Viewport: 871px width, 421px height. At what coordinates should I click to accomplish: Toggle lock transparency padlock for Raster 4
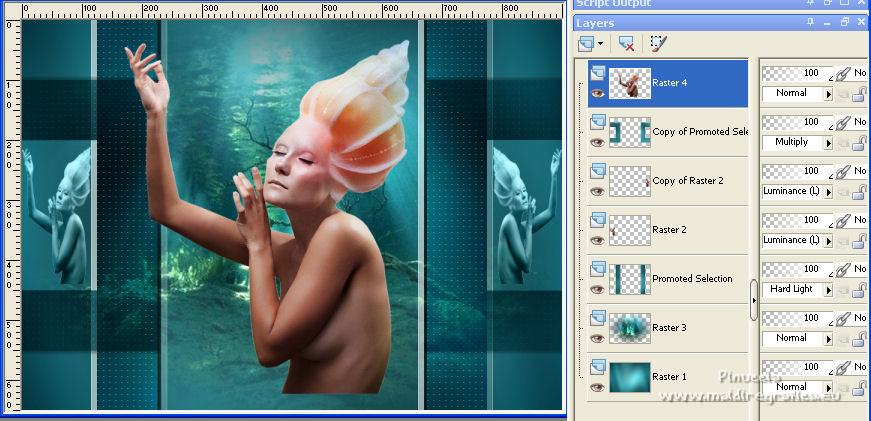[860, 94]
